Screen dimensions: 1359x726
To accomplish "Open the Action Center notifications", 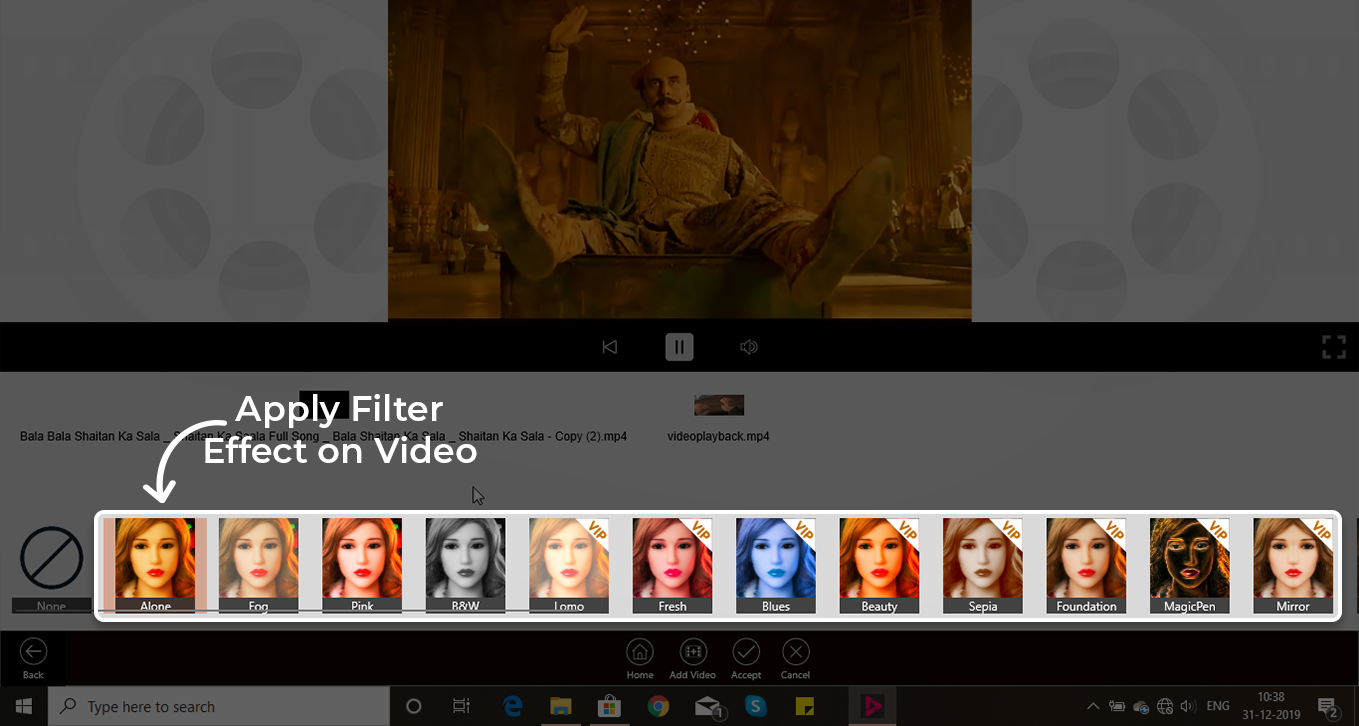I will click(1330, 707).
